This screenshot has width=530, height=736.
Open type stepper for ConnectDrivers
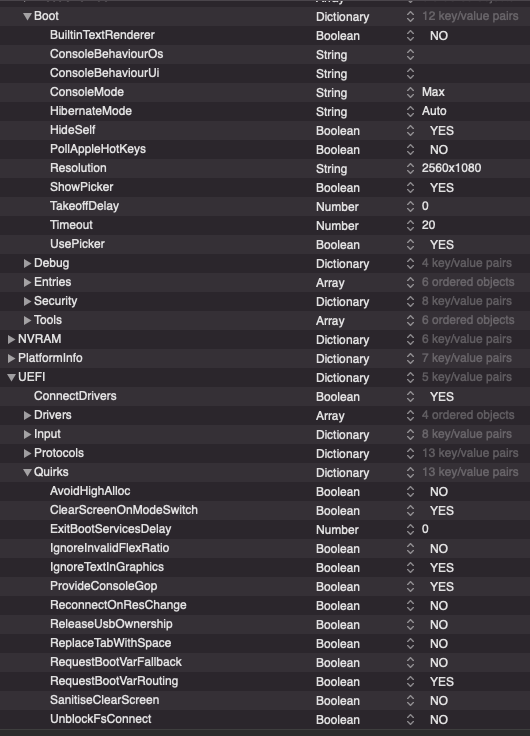point(410,397)
